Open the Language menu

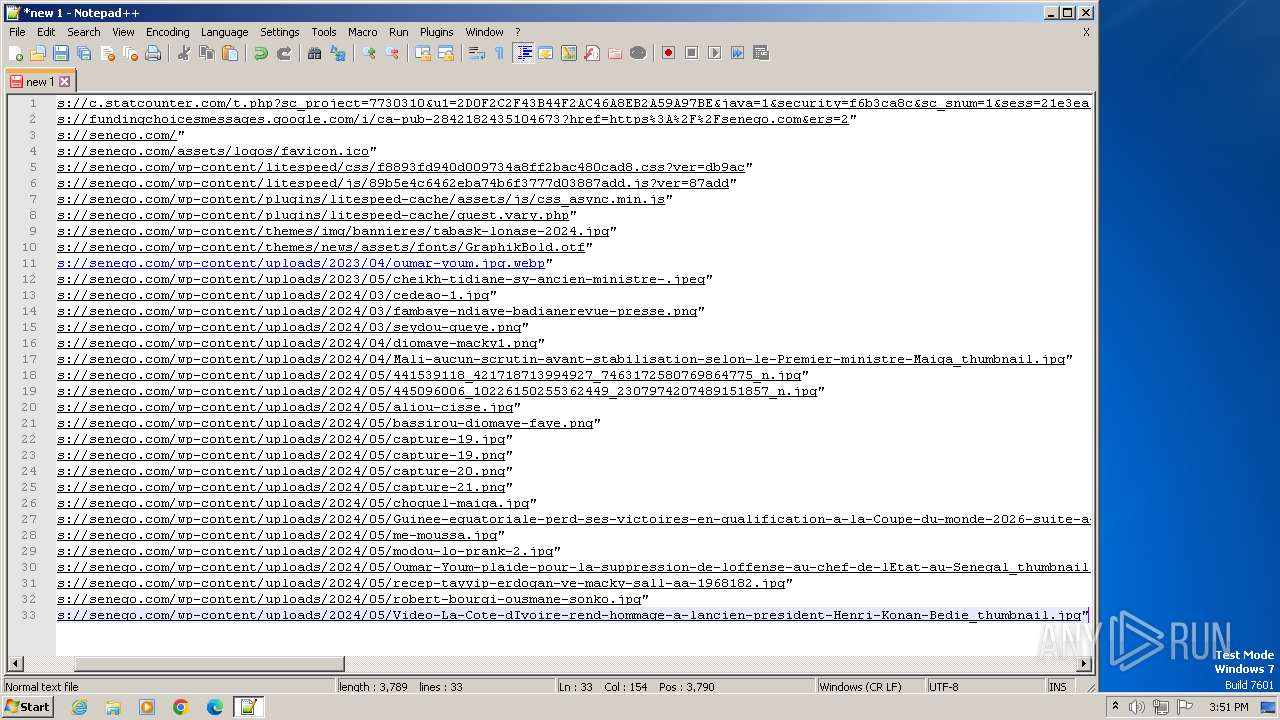(x=224, y=32)
